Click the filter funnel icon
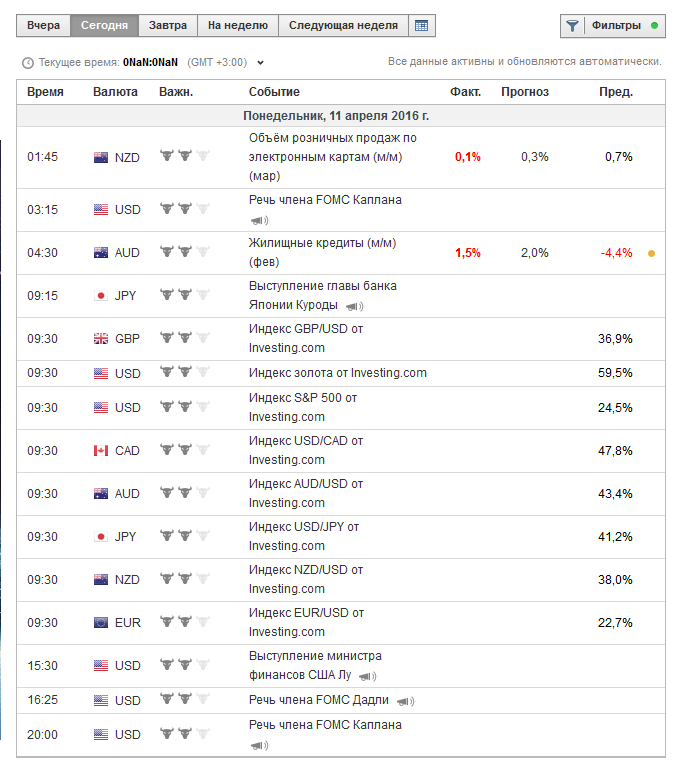The height and width of the screenshot is (772, 675). pos(572,26)
